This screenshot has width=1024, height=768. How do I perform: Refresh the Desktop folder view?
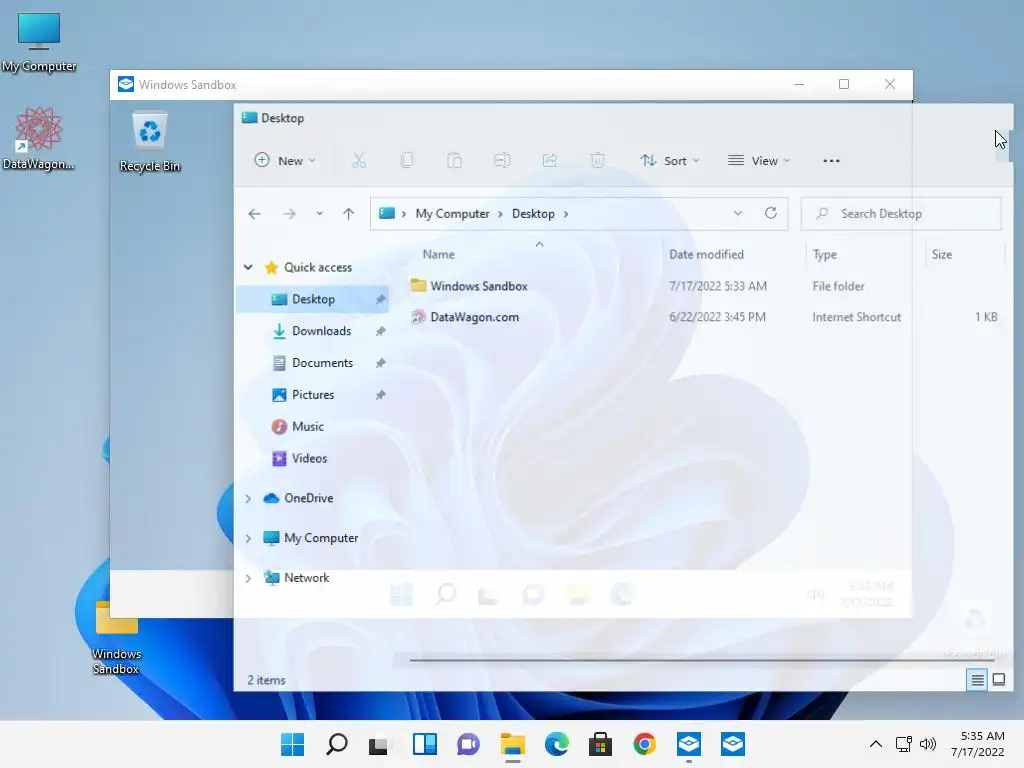coord(771,213)
